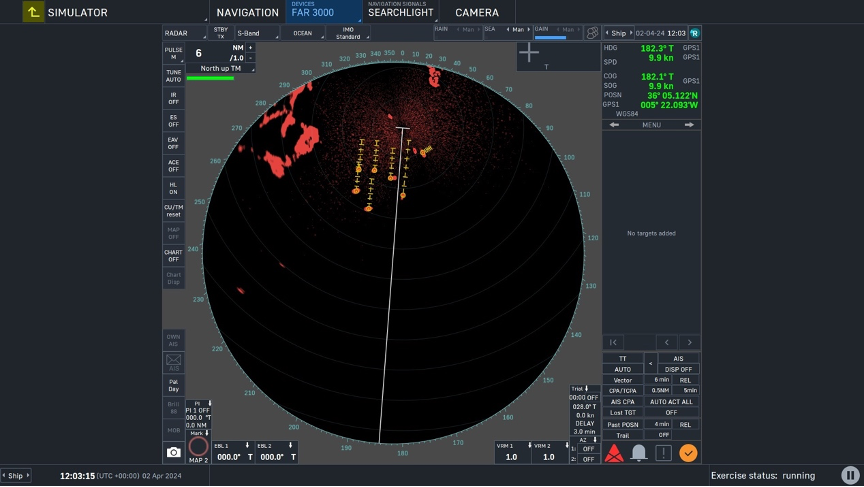The image size is (864, 487).
Task: Click the exclamation alert list icon
Action: 663,453
